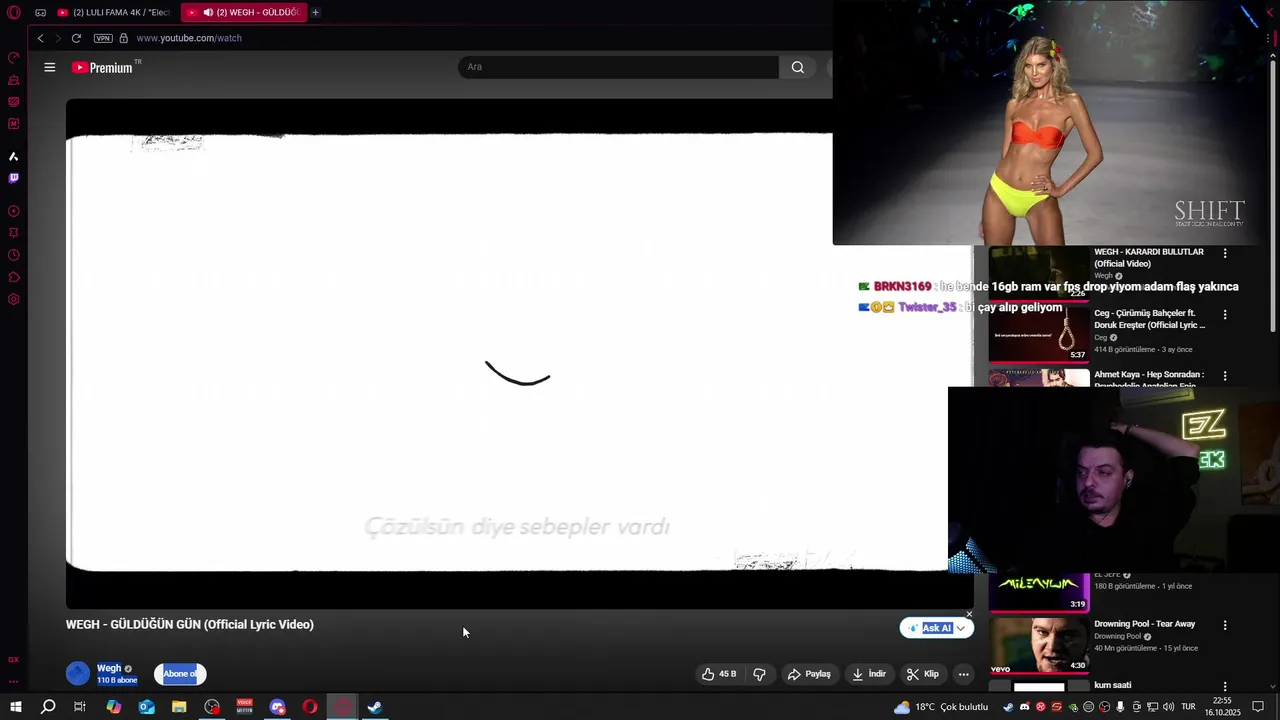Like the video with 45 B thumbs-up

click(x=720, y=674)
